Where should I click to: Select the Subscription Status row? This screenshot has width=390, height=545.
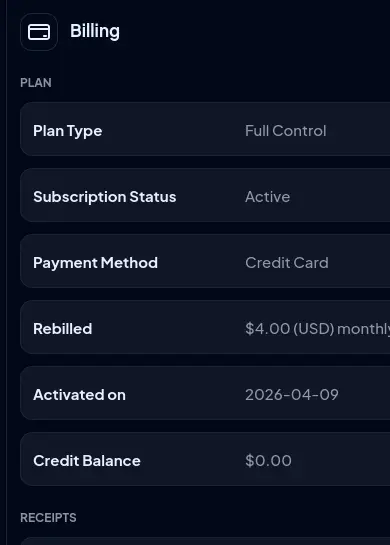[205, 195]
